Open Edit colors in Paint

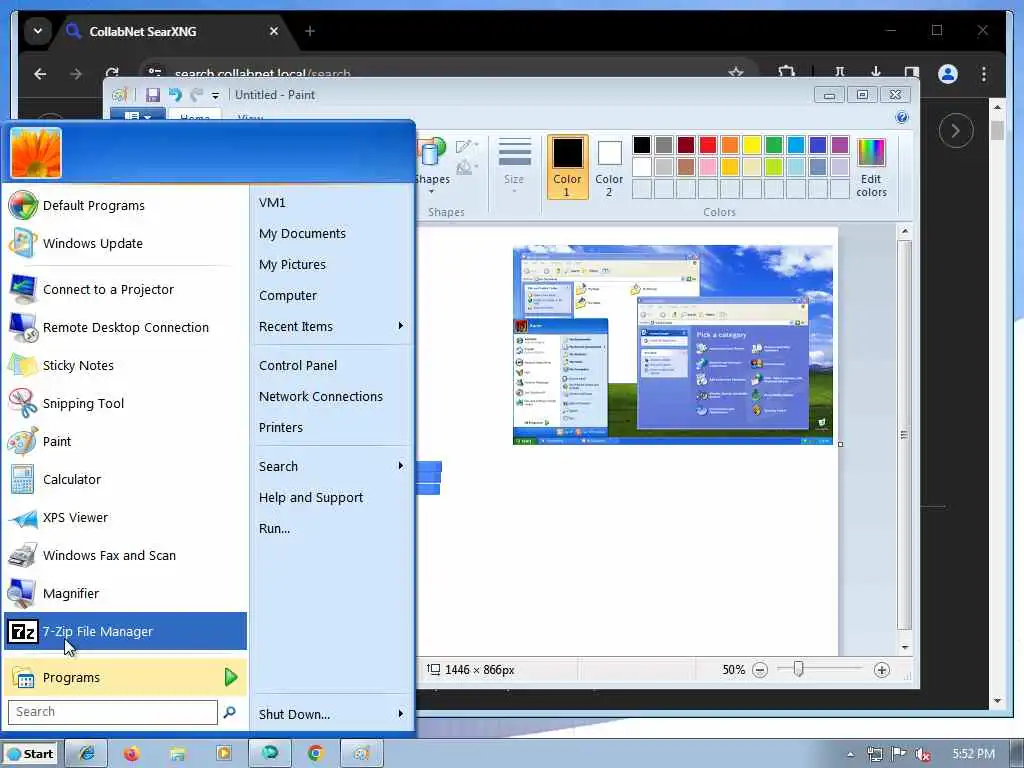pos(871,167)
